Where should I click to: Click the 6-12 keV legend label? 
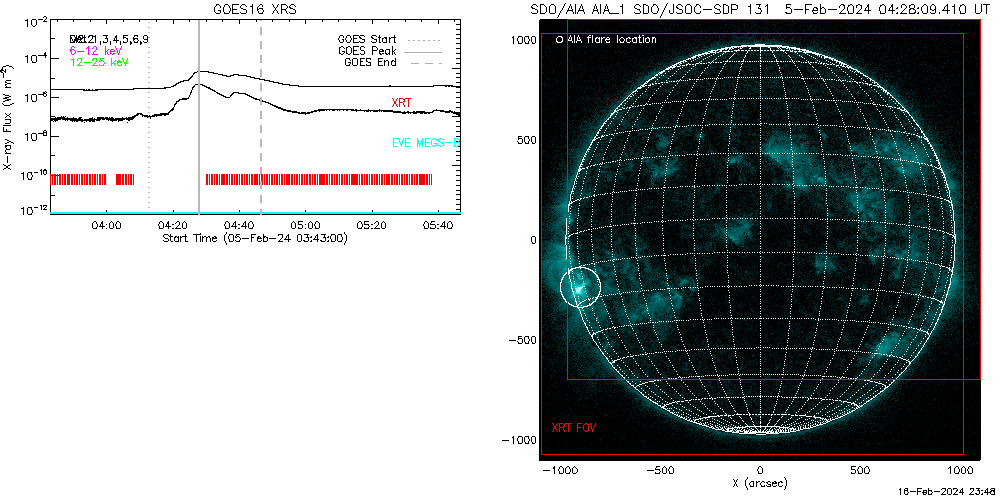coord(96,50)
